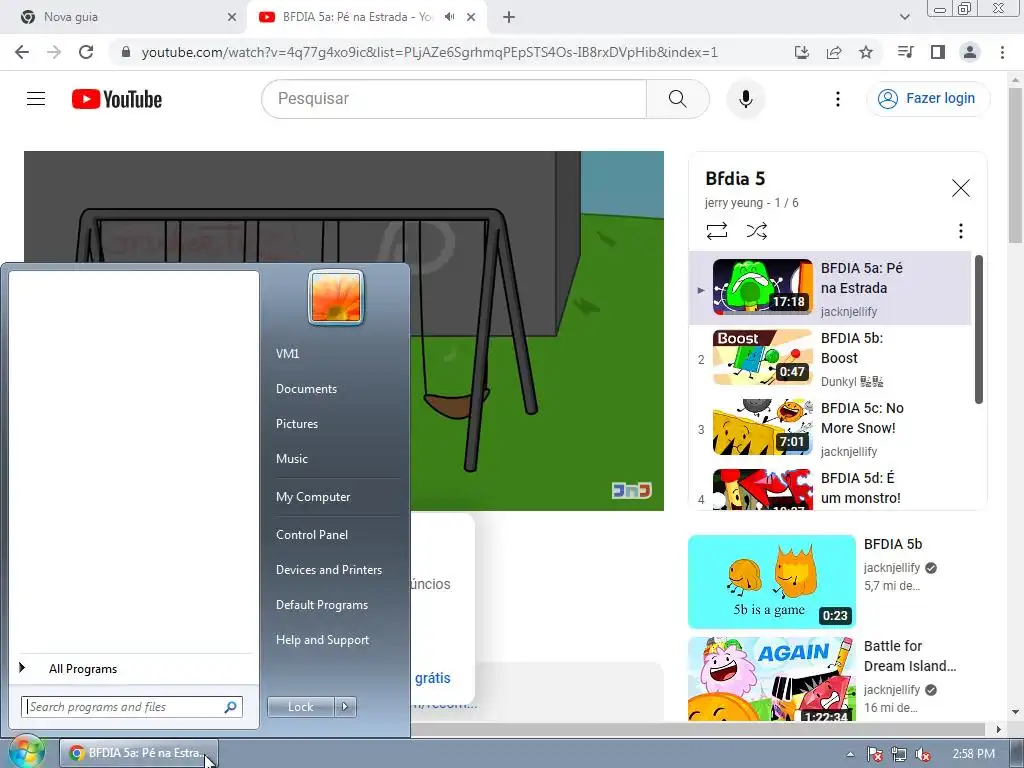Click the 2:58 PM taskbar clock
Screen dimensions: 1024x768
coord(973,754)
